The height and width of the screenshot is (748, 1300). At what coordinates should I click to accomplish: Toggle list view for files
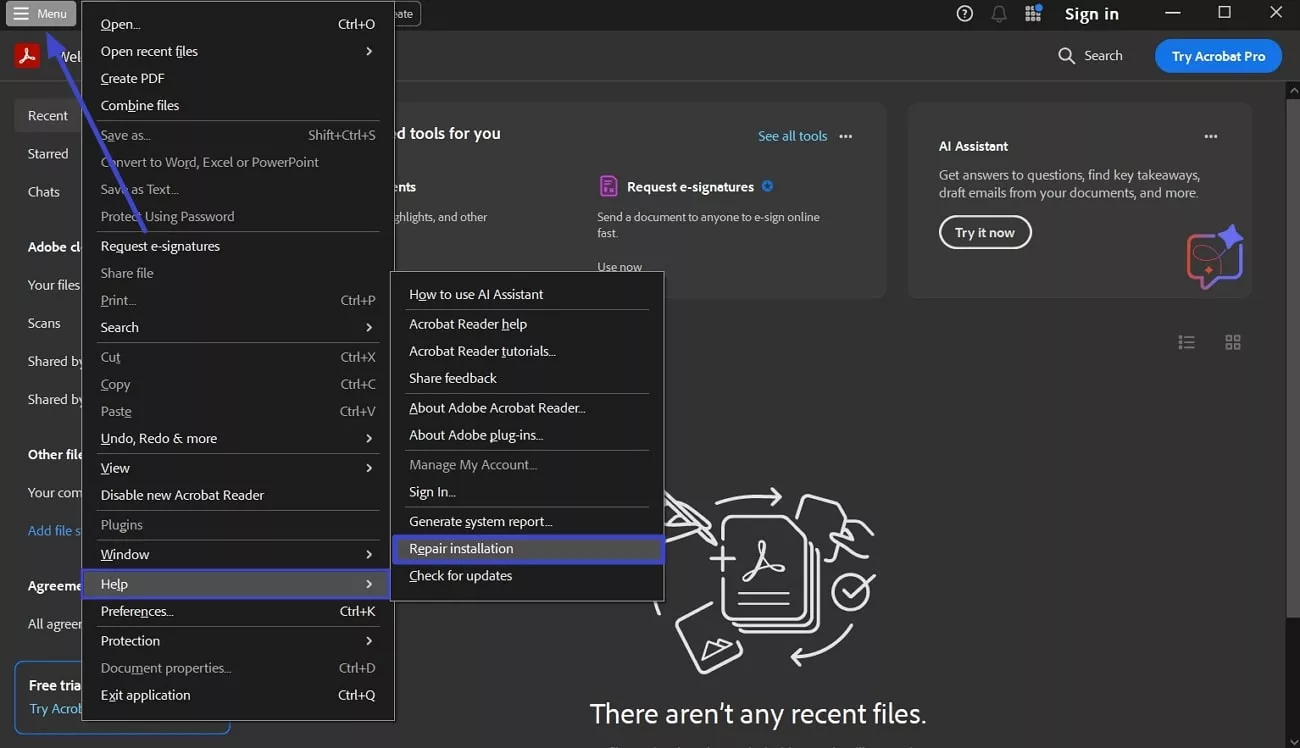[1186, 341]
